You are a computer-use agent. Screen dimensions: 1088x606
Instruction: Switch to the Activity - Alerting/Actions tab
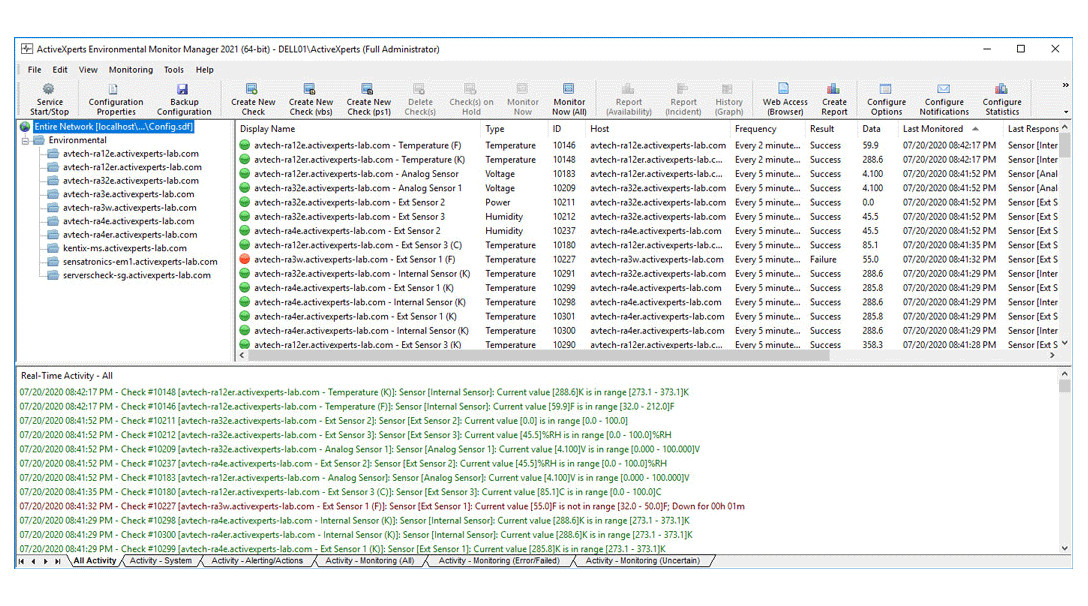(257, 561)
